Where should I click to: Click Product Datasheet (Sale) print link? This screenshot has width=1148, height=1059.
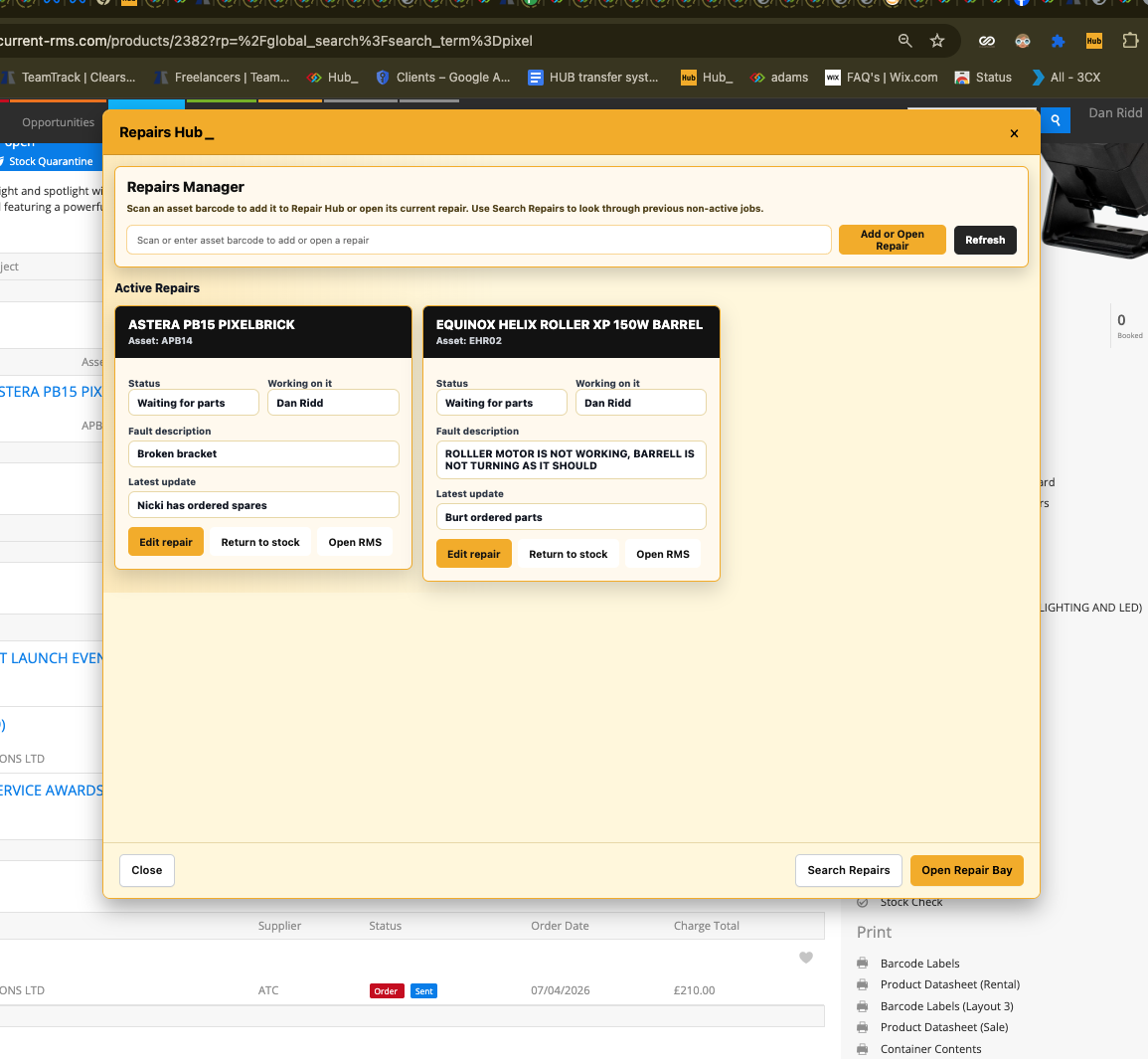click(943, 1027)
